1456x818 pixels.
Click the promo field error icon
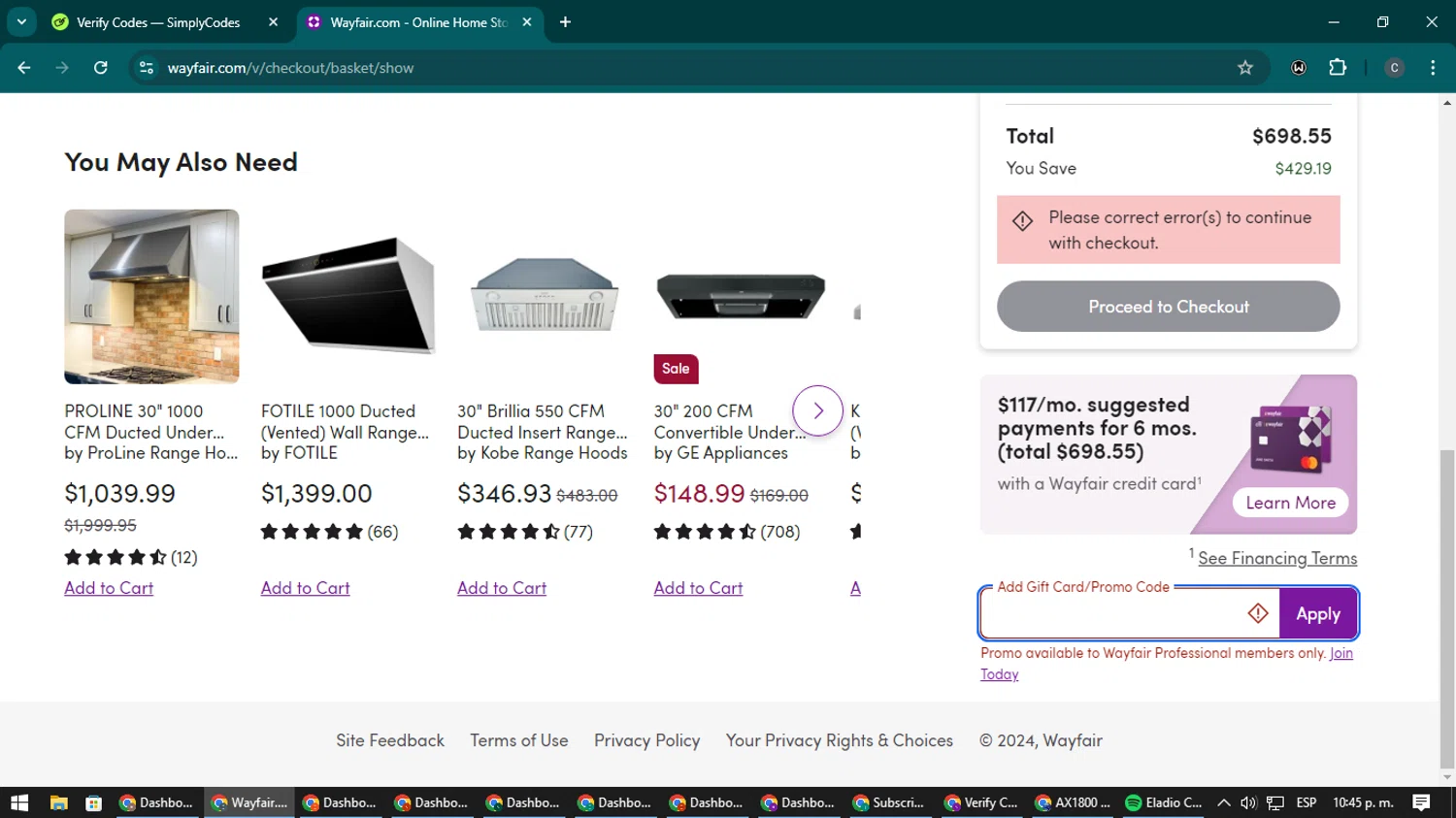click(1258, 613)
